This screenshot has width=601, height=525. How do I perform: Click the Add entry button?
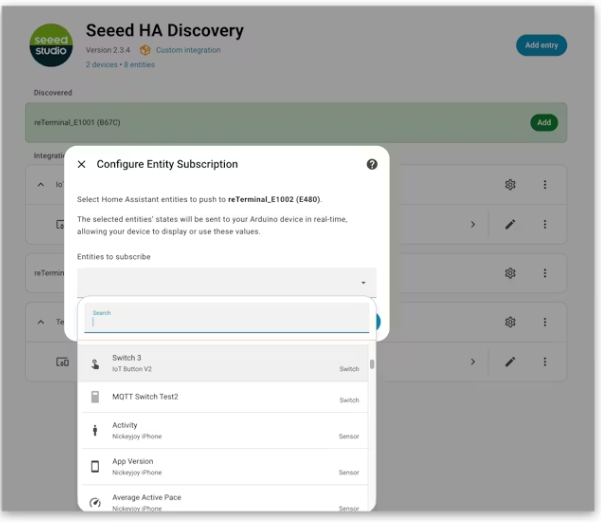(x=541, y=45)
